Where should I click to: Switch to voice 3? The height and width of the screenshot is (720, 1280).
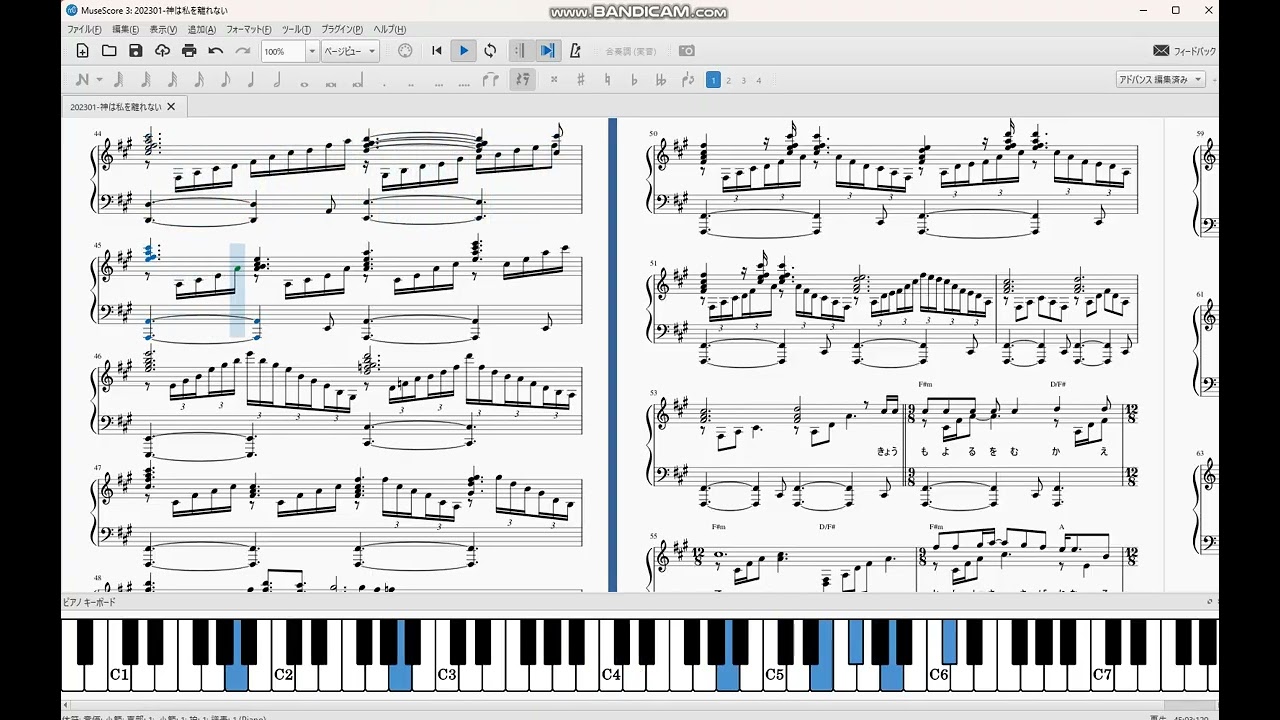click(x=743, y=80)
